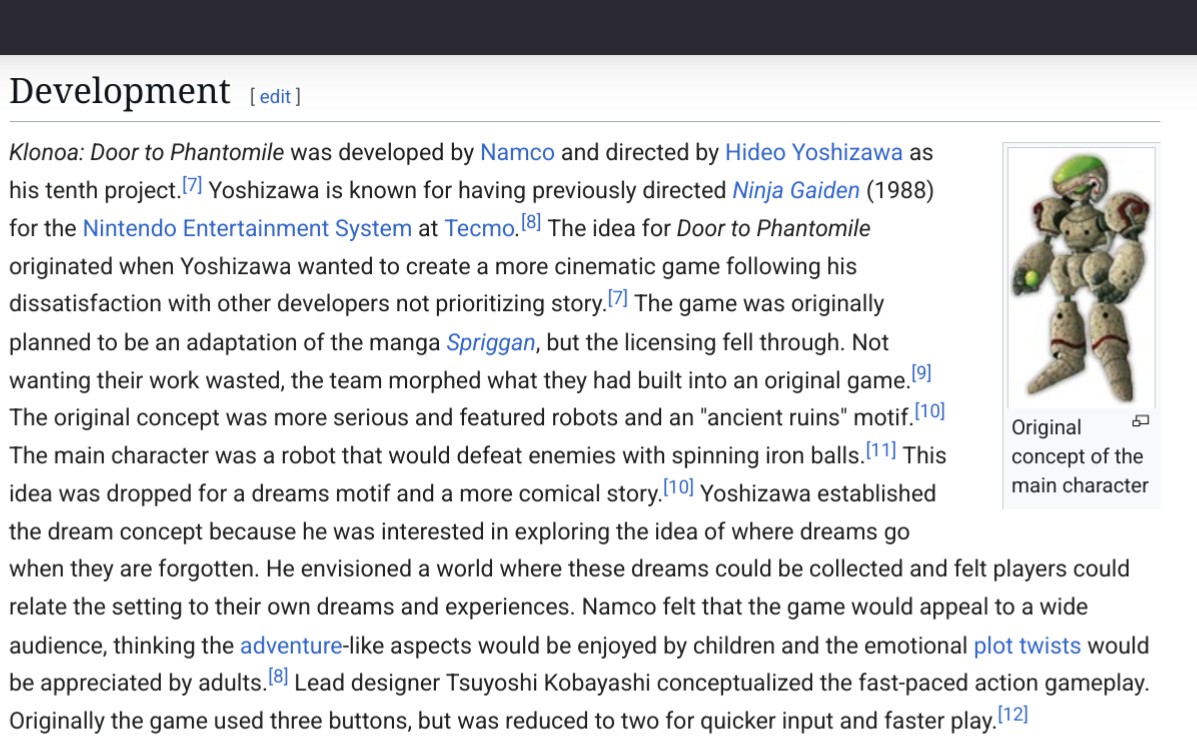
Task: Open citation 12 after 'faster play'
Action: point(1013,714)
